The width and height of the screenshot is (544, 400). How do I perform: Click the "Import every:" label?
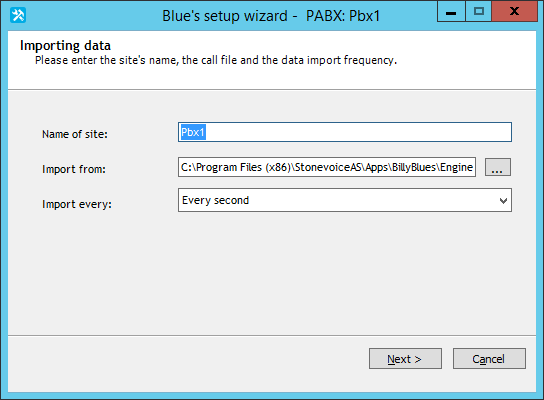point(77,204)
